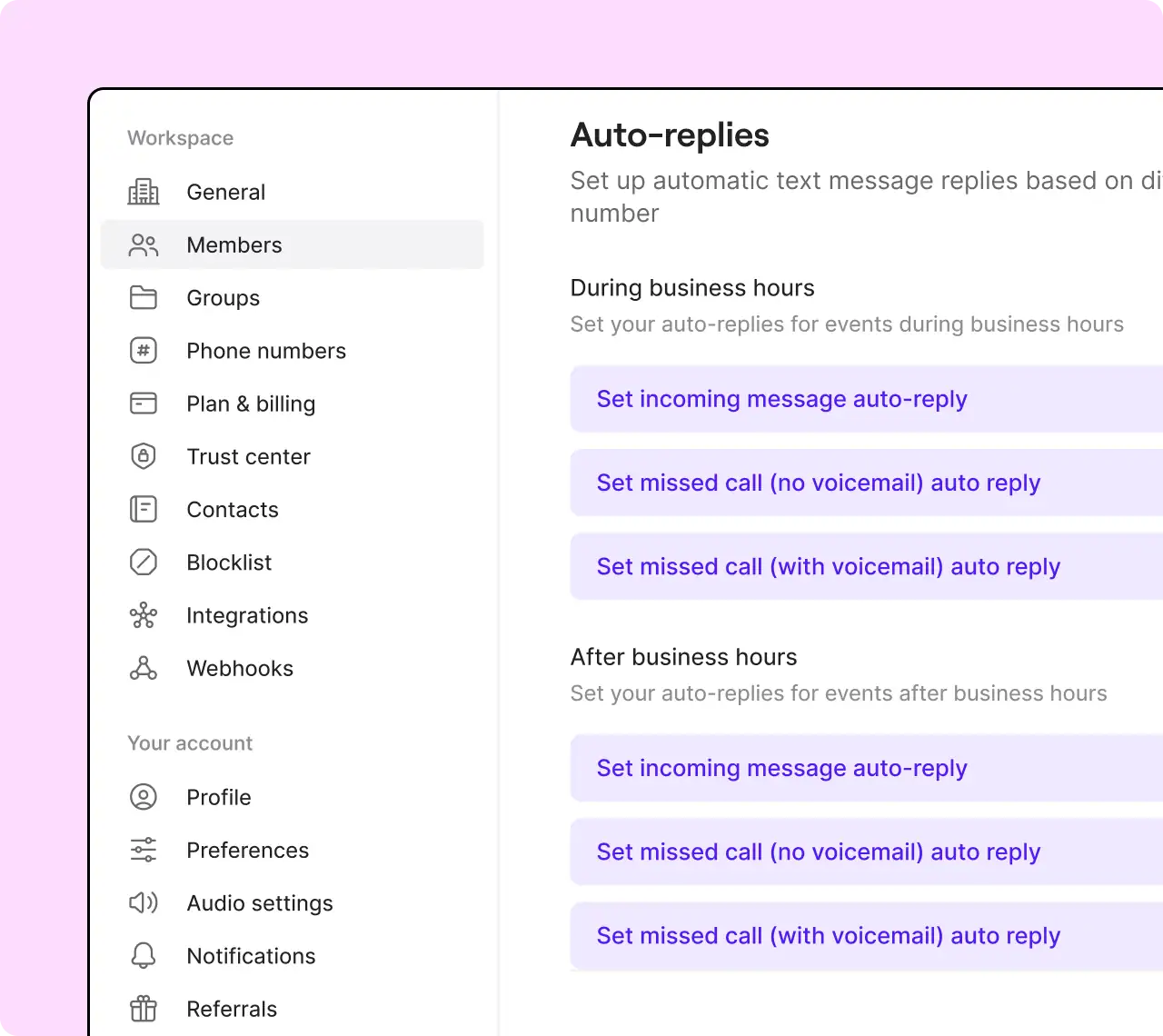Open Preferences in Your account
This screenshot has width=1163, height=1036.
click(292, 850)
